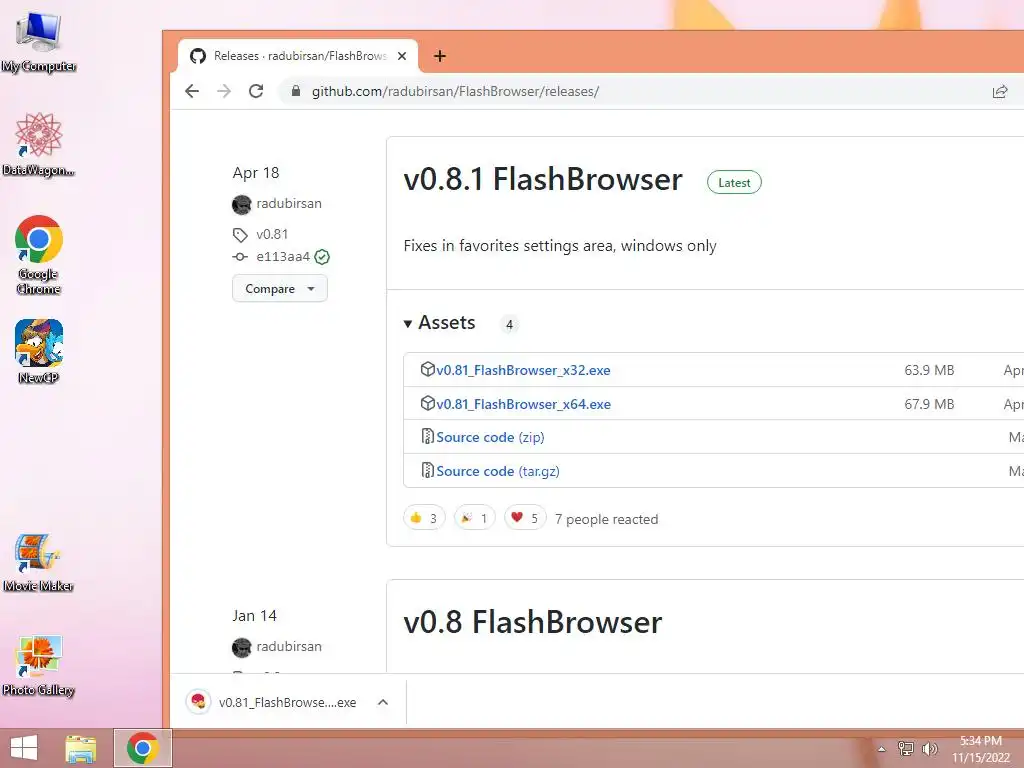Screen dimensions: 1024x768
Task: Open Photo Gallery desktop shortcut
Action: pos(39,665)
